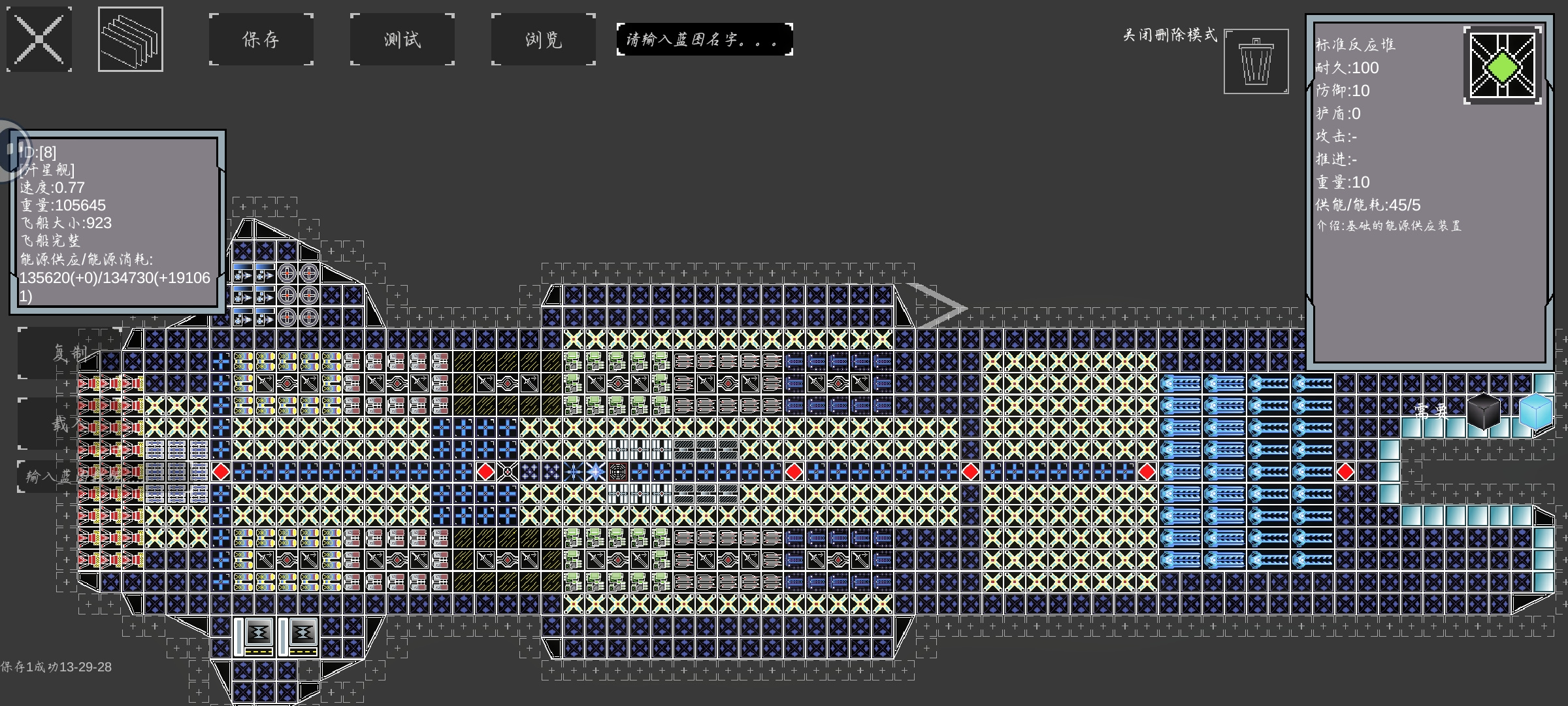Image resolution: width=1568 pixels, height=706 pixels.
Task: Select the reactor thumbnail in info panel
Action: pyautogui.click(x=1503, y=65)
